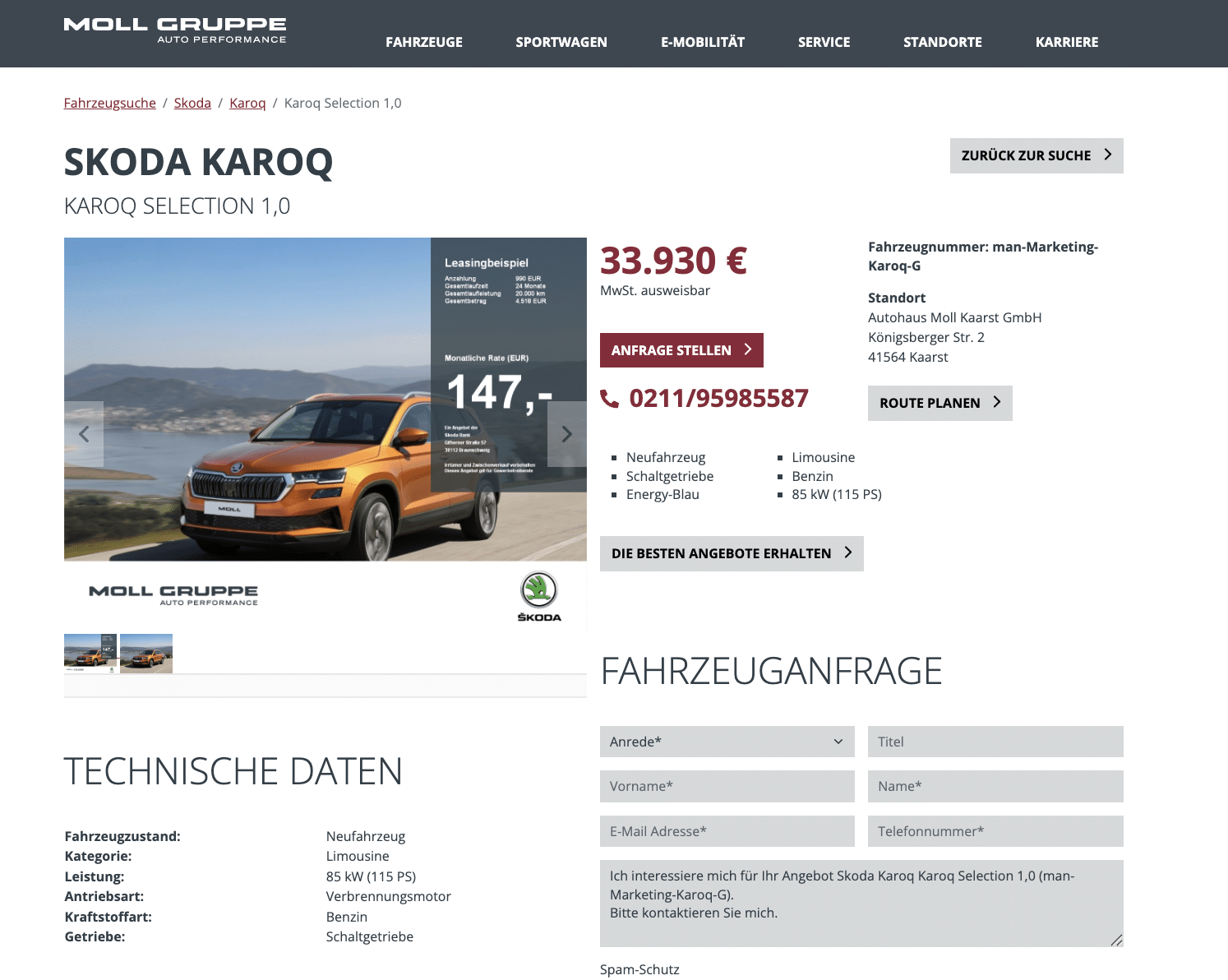Click the Moll Gruppe header logo
Image resolution: width=1228 pixels, height=980 pixels.
(x=175, y=30)
